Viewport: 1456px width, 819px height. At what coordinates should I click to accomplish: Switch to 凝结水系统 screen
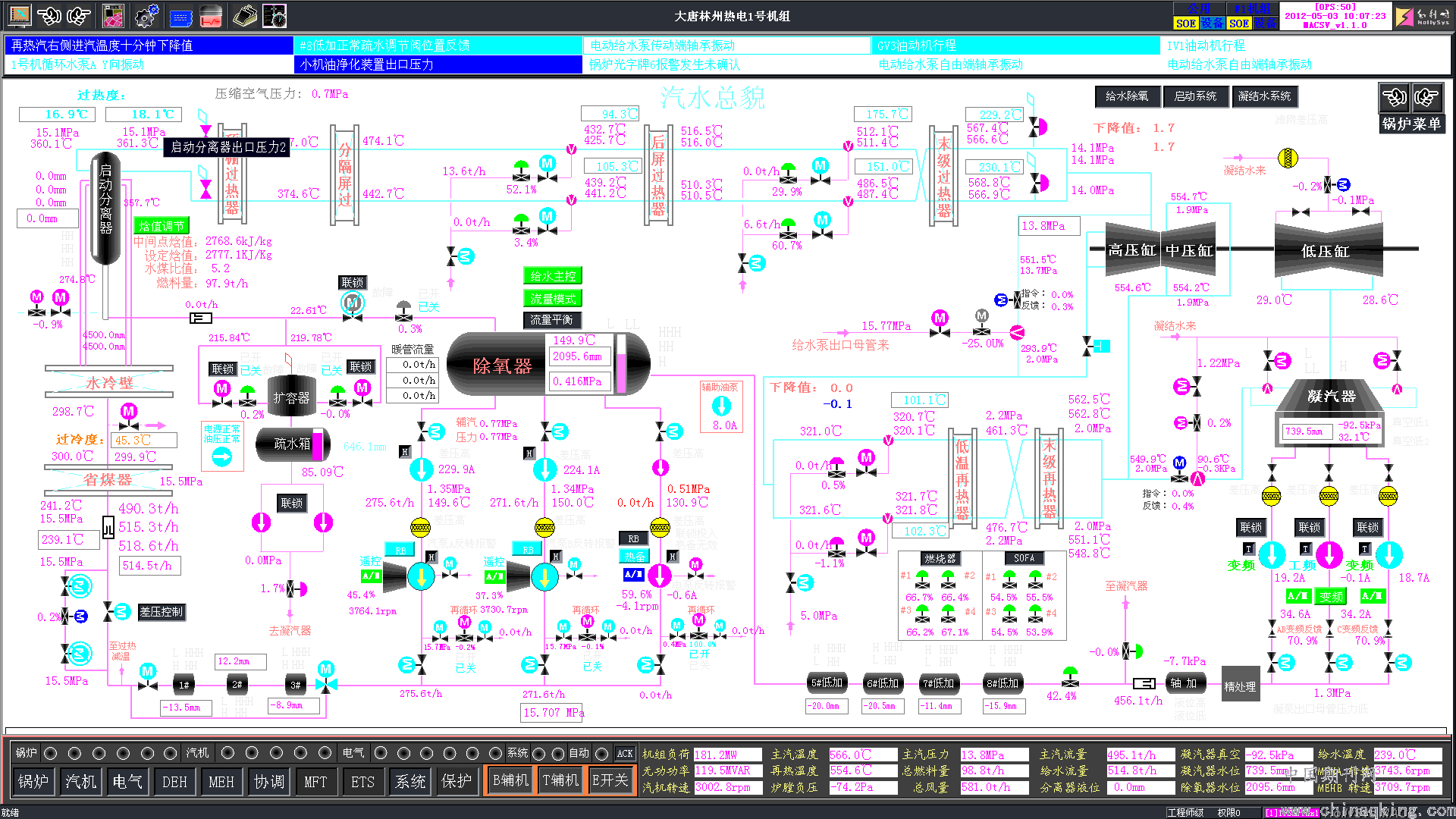1264,96
